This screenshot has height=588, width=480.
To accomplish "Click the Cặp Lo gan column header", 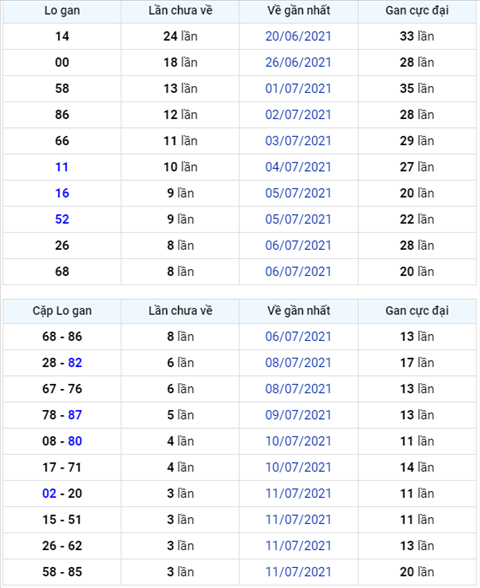I will point(62,311).
